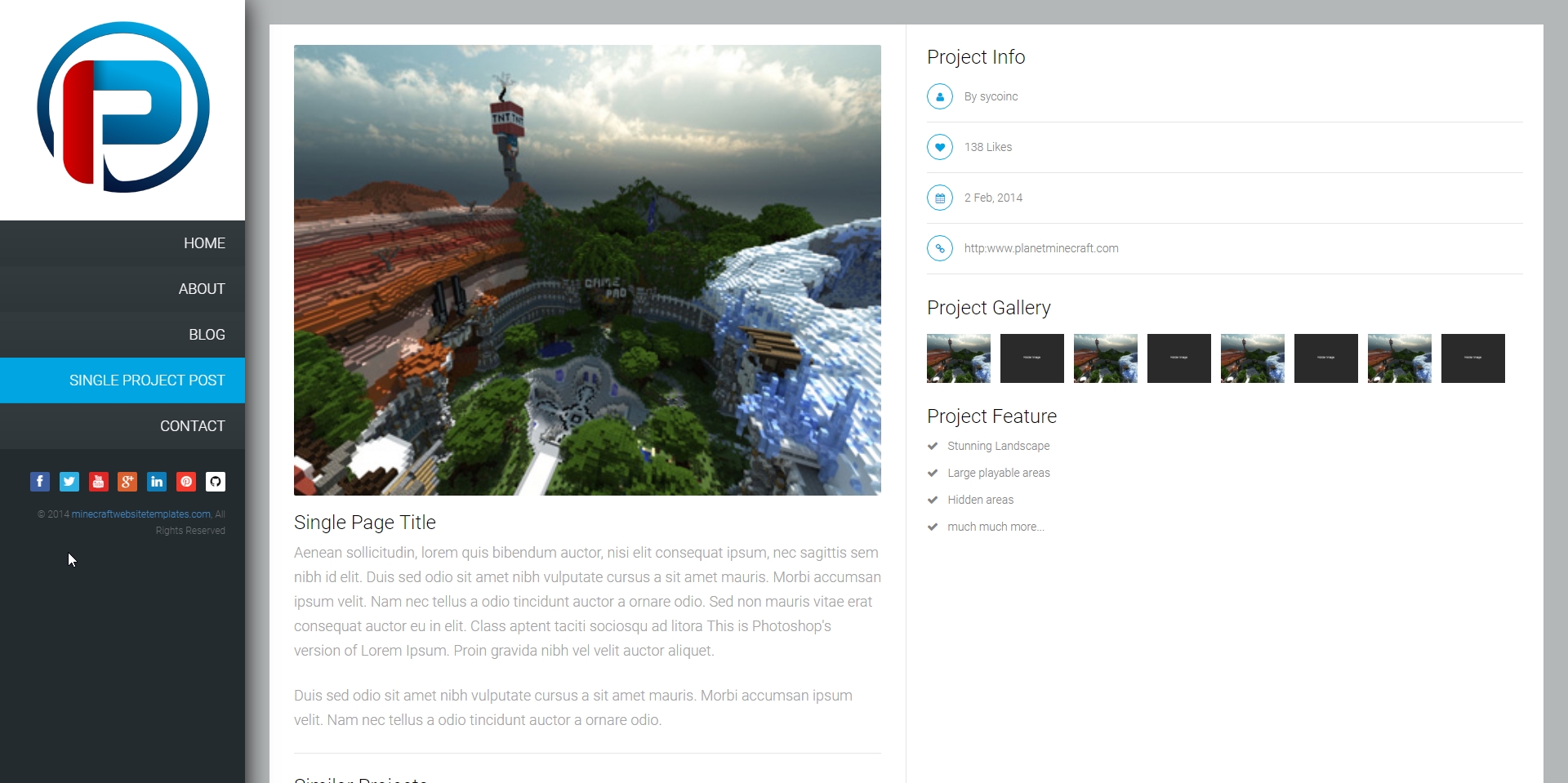Image resolution: width=1568 pixels, height=783 pixels.
Task: Click the 2 Feb, 2014 date text
Action: [x=993, y=198]
